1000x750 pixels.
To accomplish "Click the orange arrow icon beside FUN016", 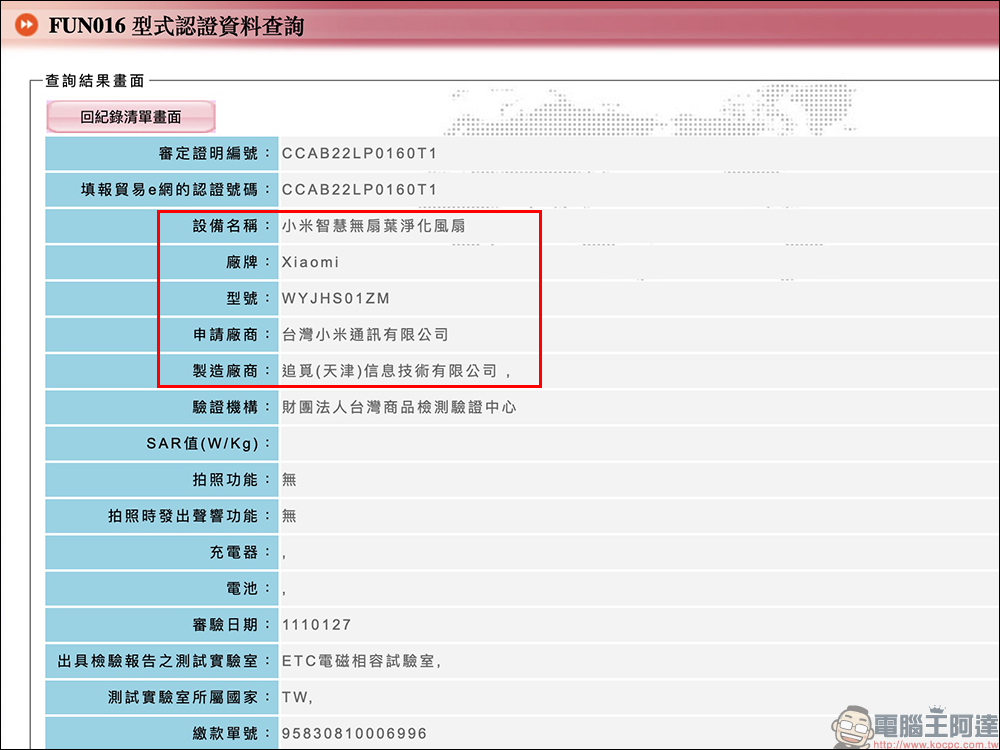I will pyautogui.click(x=27, y=26).
